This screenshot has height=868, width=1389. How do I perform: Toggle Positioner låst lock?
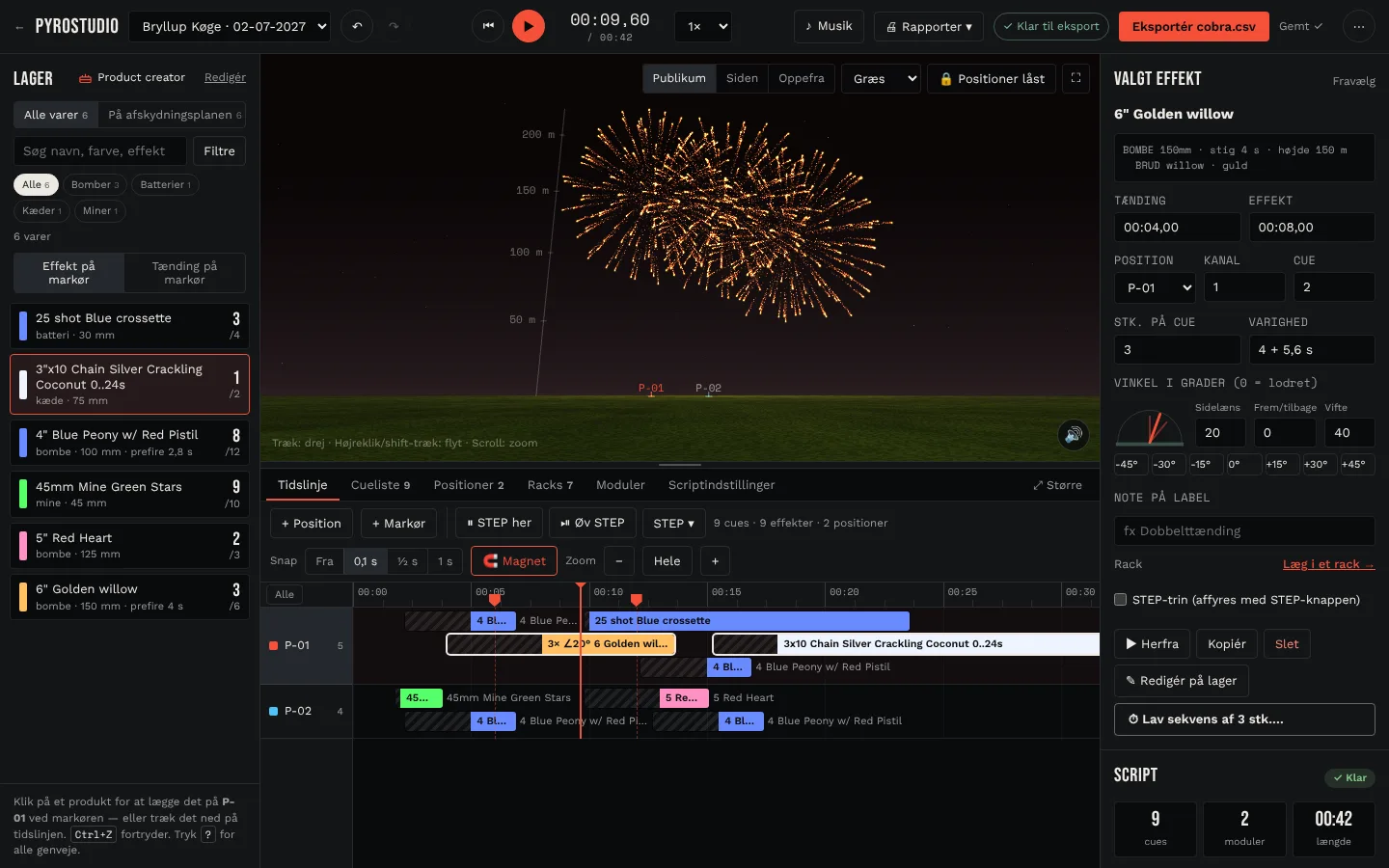992,78
